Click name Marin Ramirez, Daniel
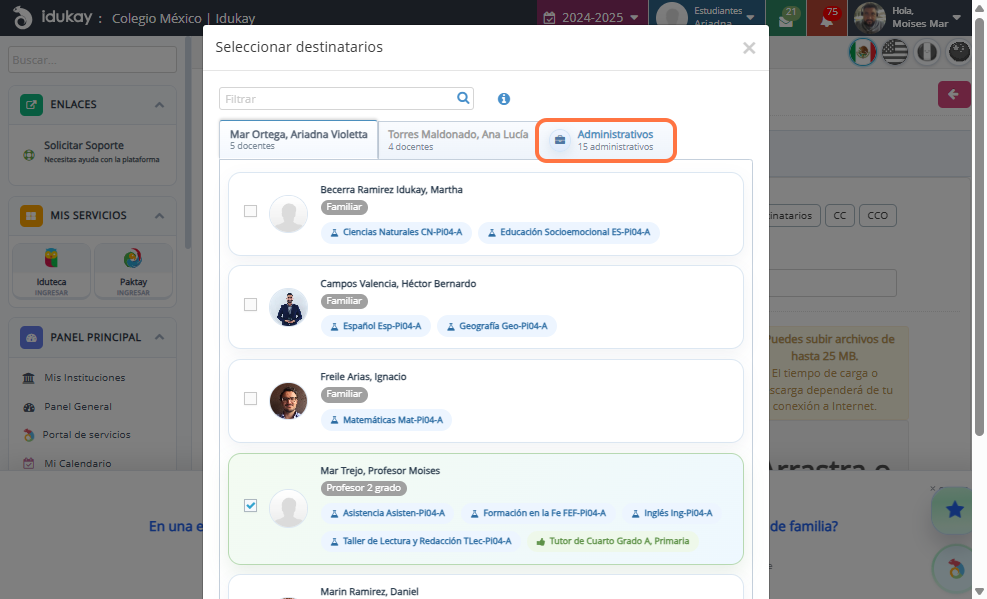Image resolution: width=987 pixels, height=599 pixels. (369, 591)
